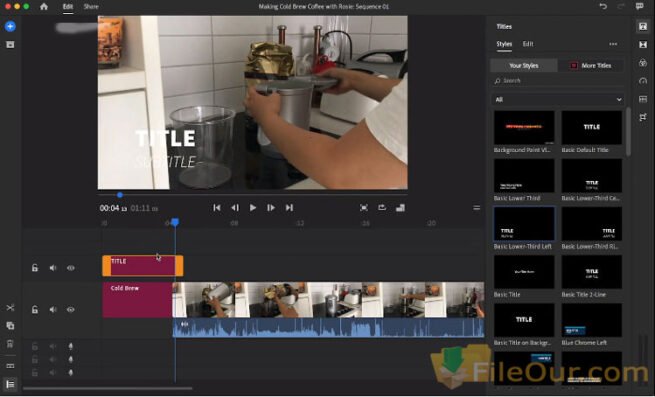The height and width of the screenshot is (397, 655).
Task: Enter full screen preview mode
Action: coord(364,208)
